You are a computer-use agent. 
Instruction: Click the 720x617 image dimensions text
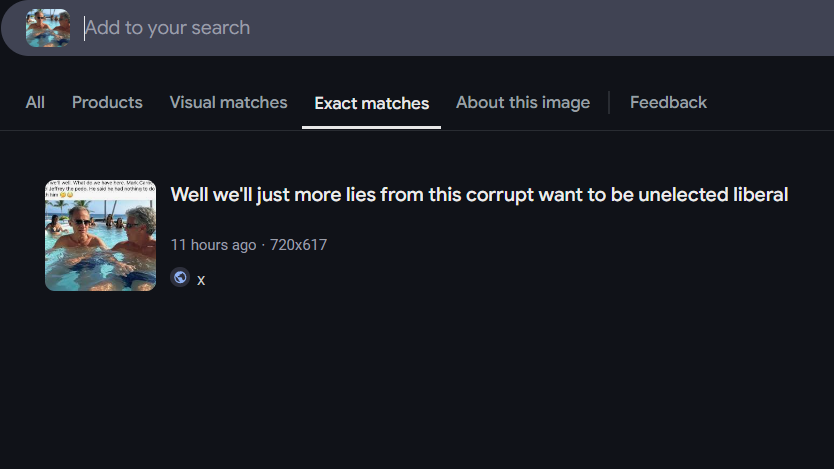298,245
